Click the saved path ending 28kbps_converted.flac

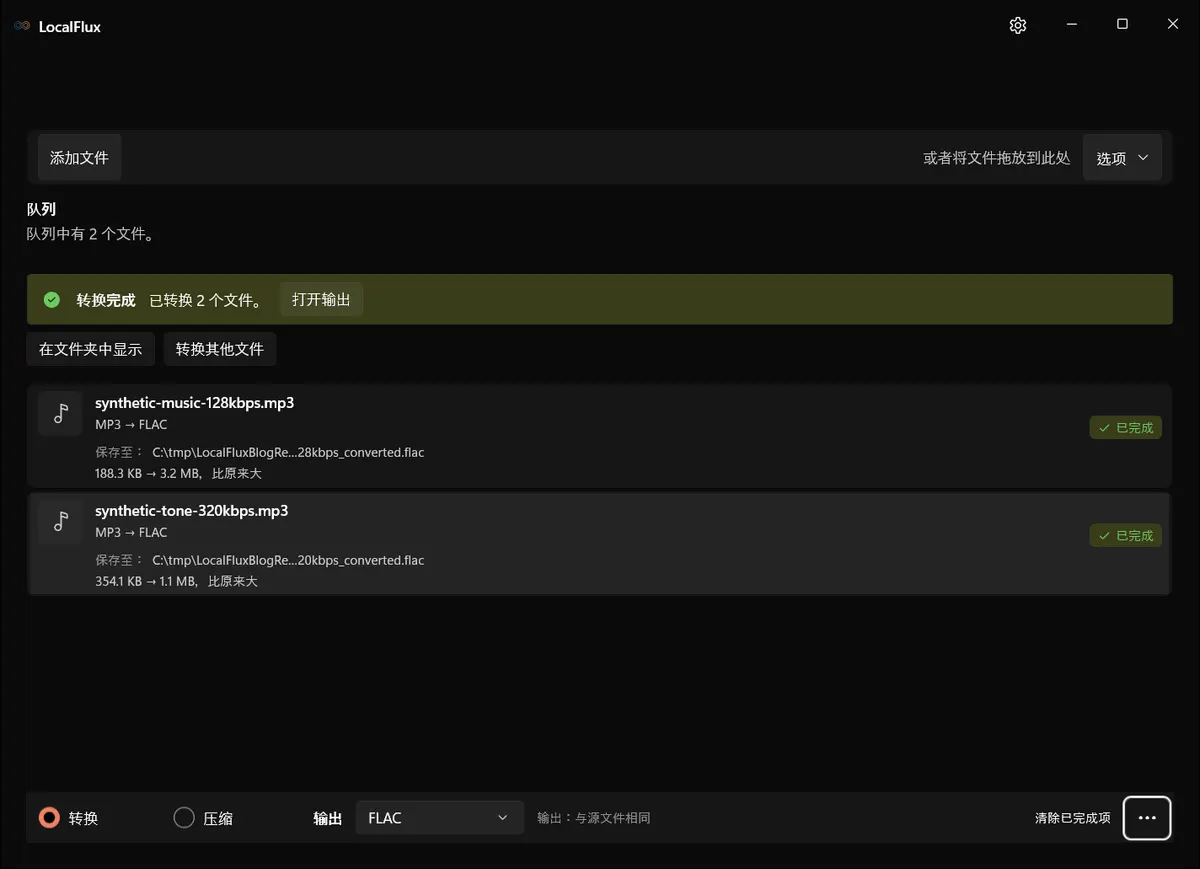pos(288,452)
